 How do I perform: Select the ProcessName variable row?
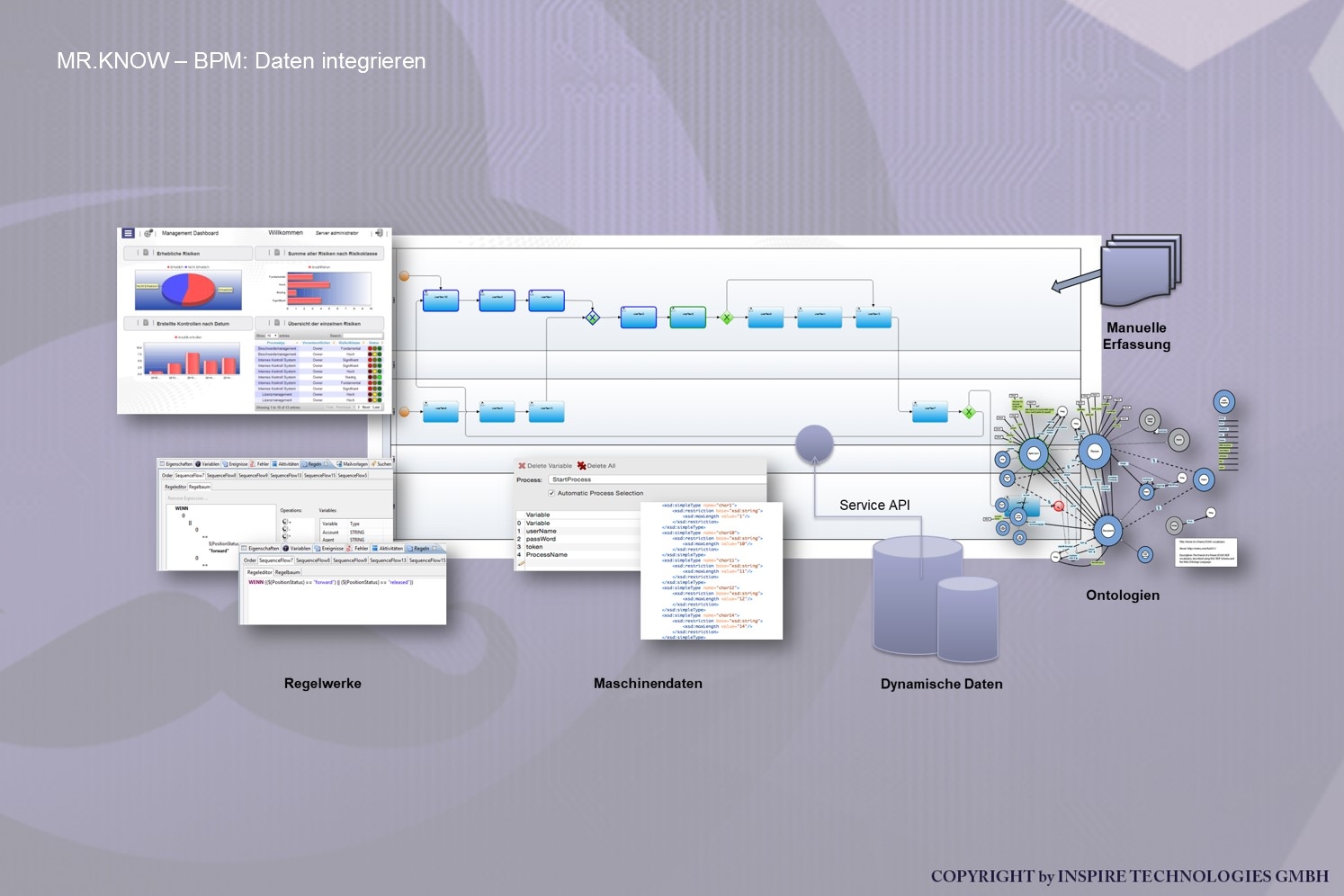point(578,555)
